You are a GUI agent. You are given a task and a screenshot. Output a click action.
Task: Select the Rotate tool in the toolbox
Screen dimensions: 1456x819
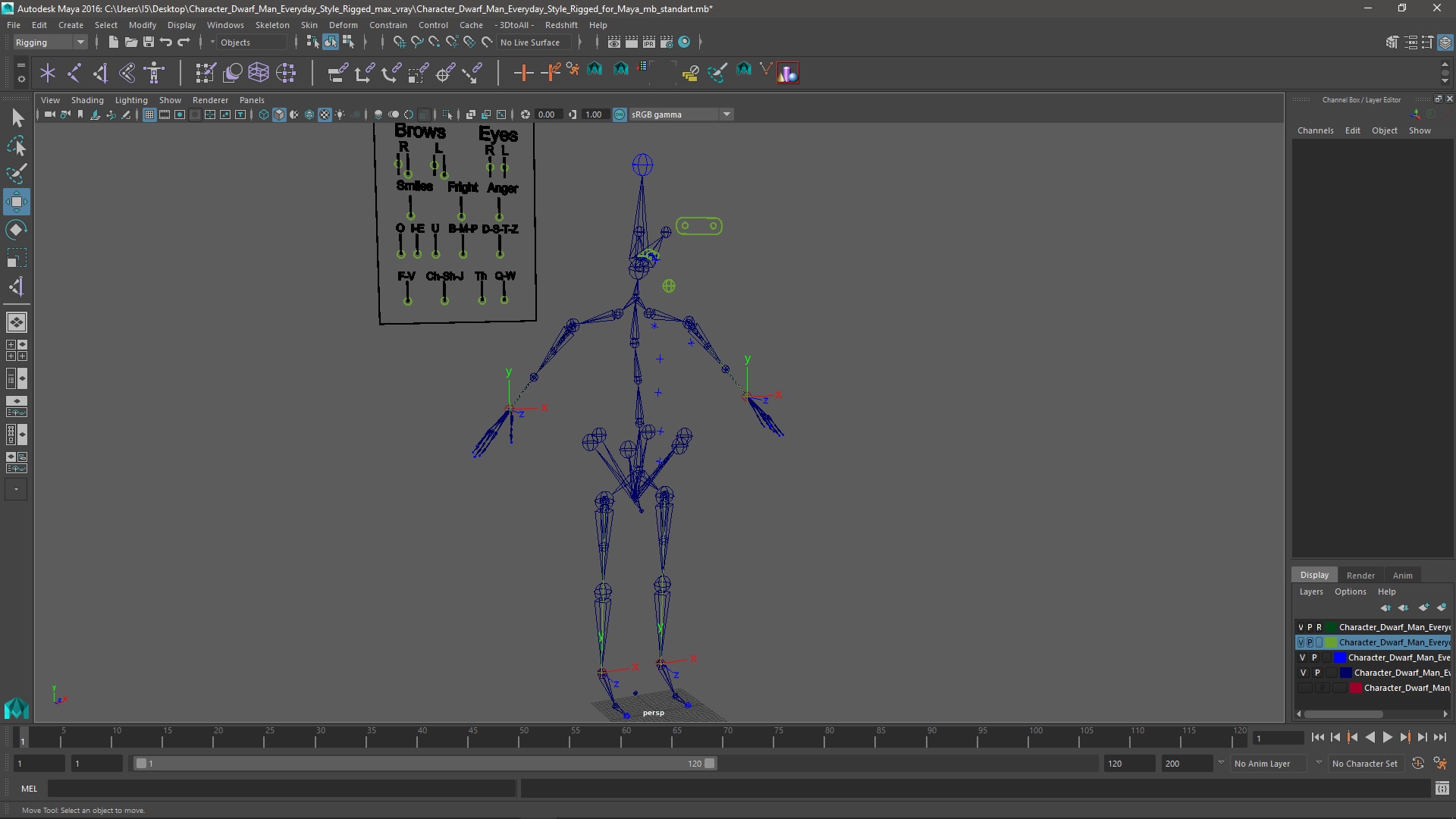[x=16, y=230]
